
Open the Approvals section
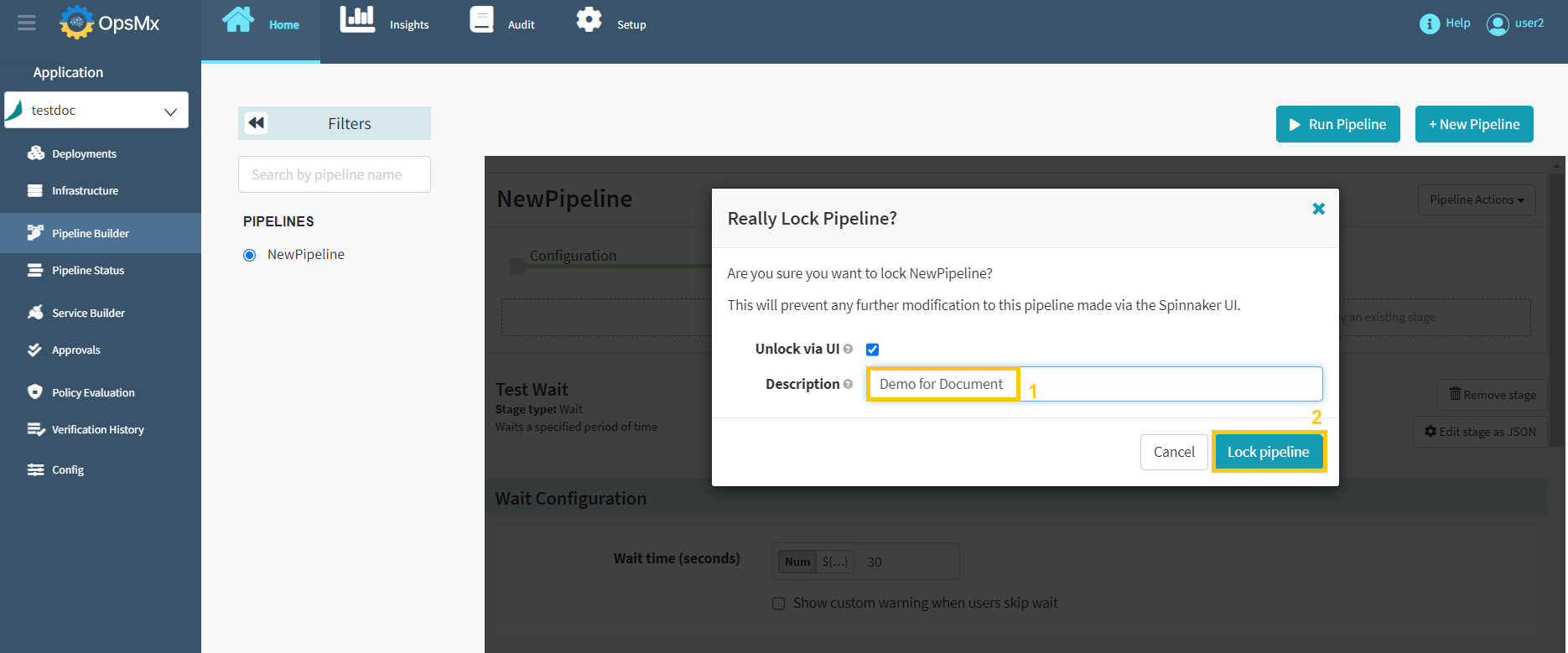click(77, 350)
